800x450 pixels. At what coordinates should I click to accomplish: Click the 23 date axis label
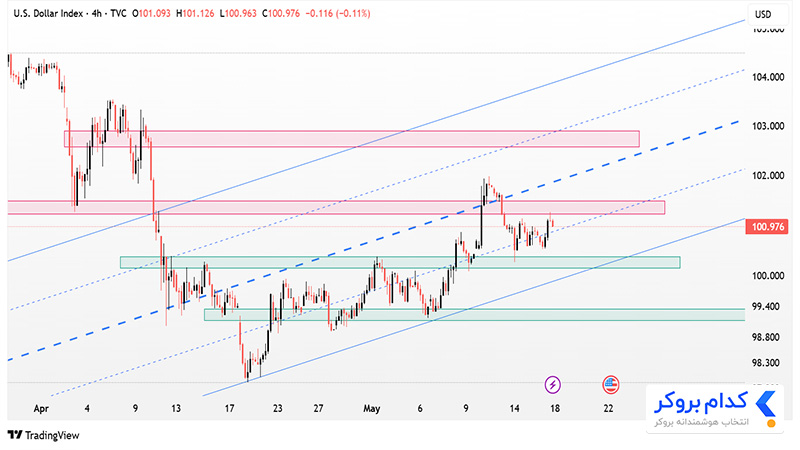pos(278,409)
